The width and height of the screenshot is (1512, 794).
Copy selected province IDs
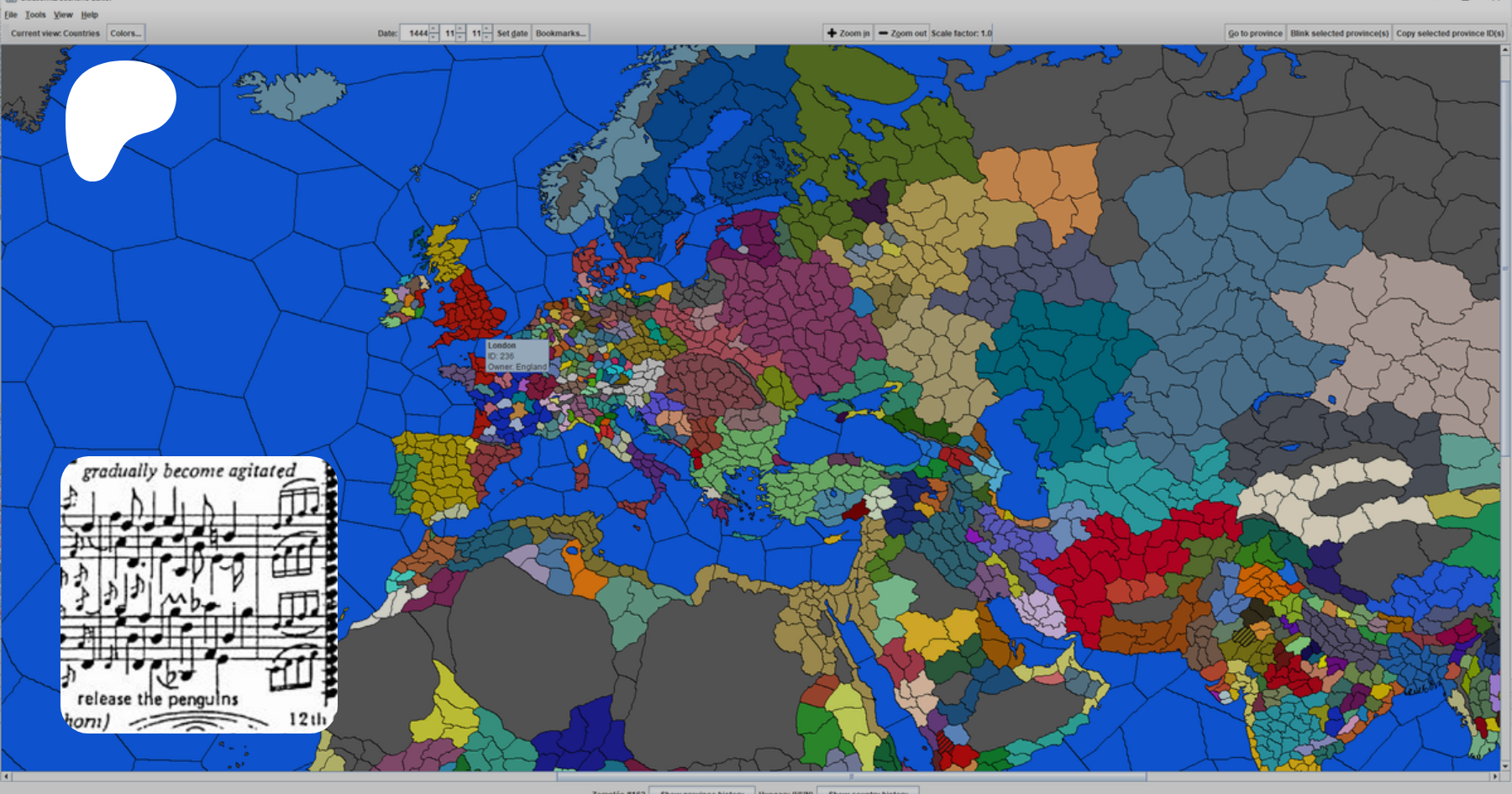pyautogui.click(x=1449, y=34)
